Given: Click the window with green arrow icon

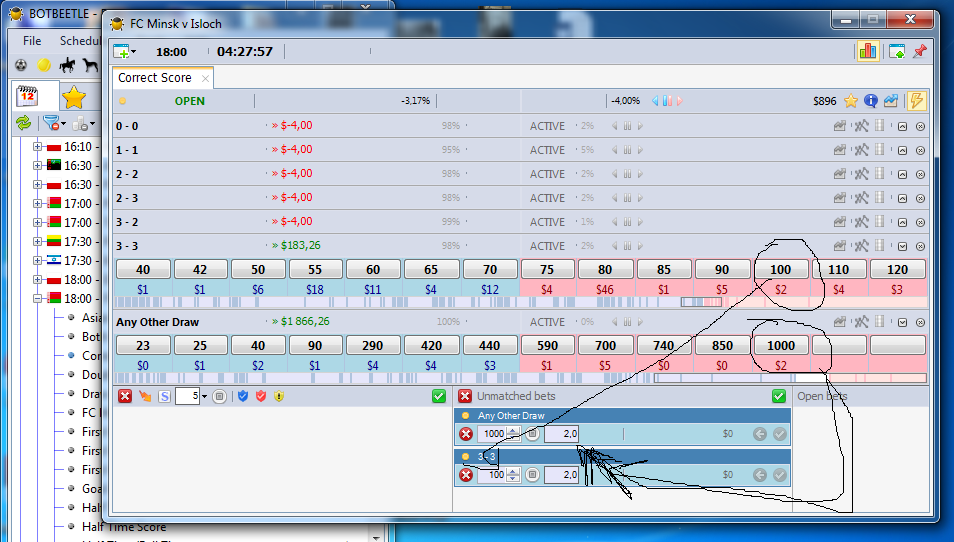Looking at the screenshot, I should pos(897,51).
